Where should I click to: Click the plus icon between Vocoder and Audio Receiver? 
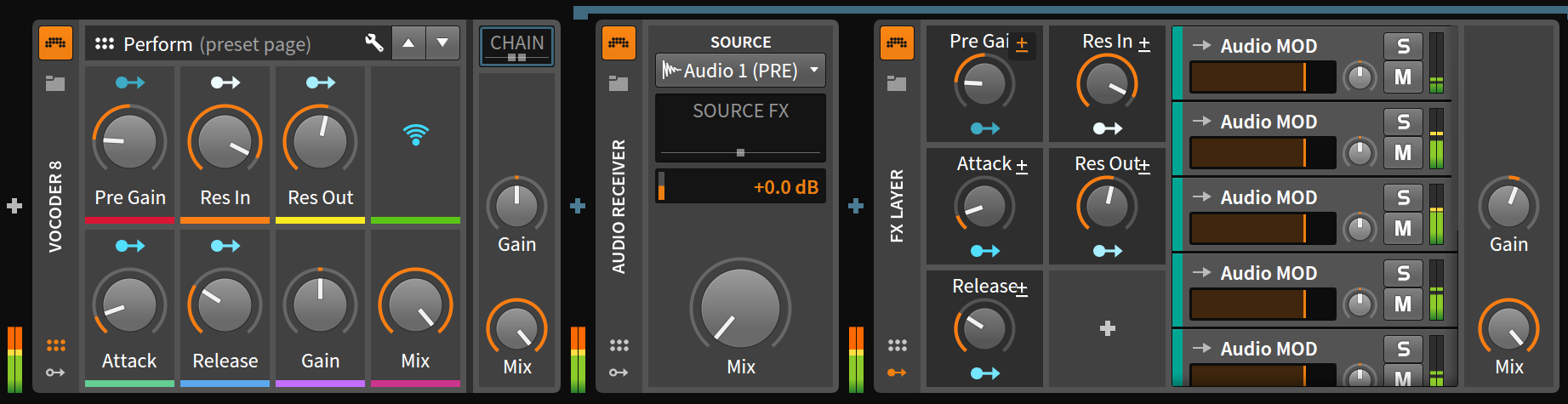click(x=578, y=206)
